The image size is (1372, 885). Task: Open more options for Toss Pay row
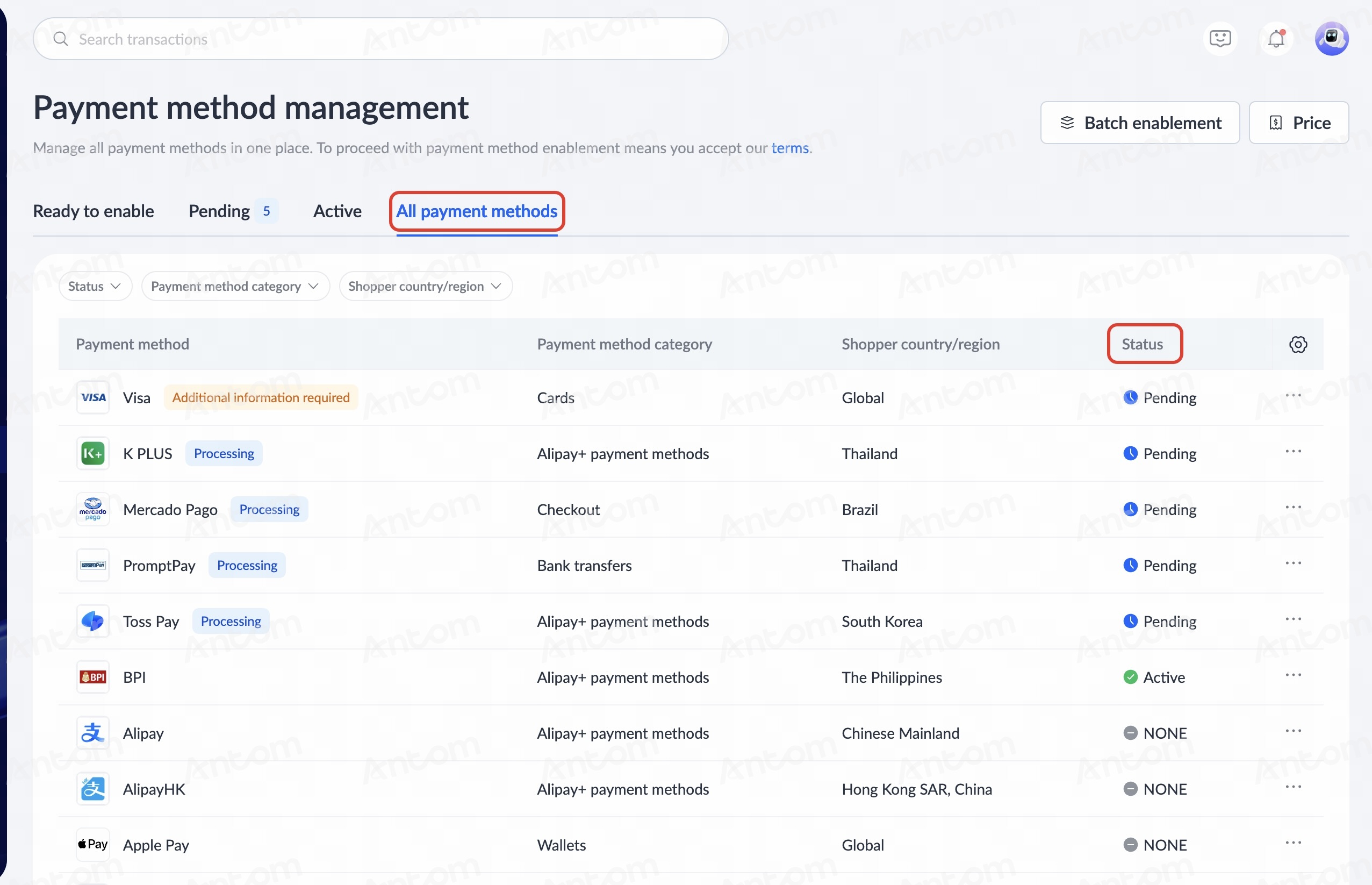1294,619
